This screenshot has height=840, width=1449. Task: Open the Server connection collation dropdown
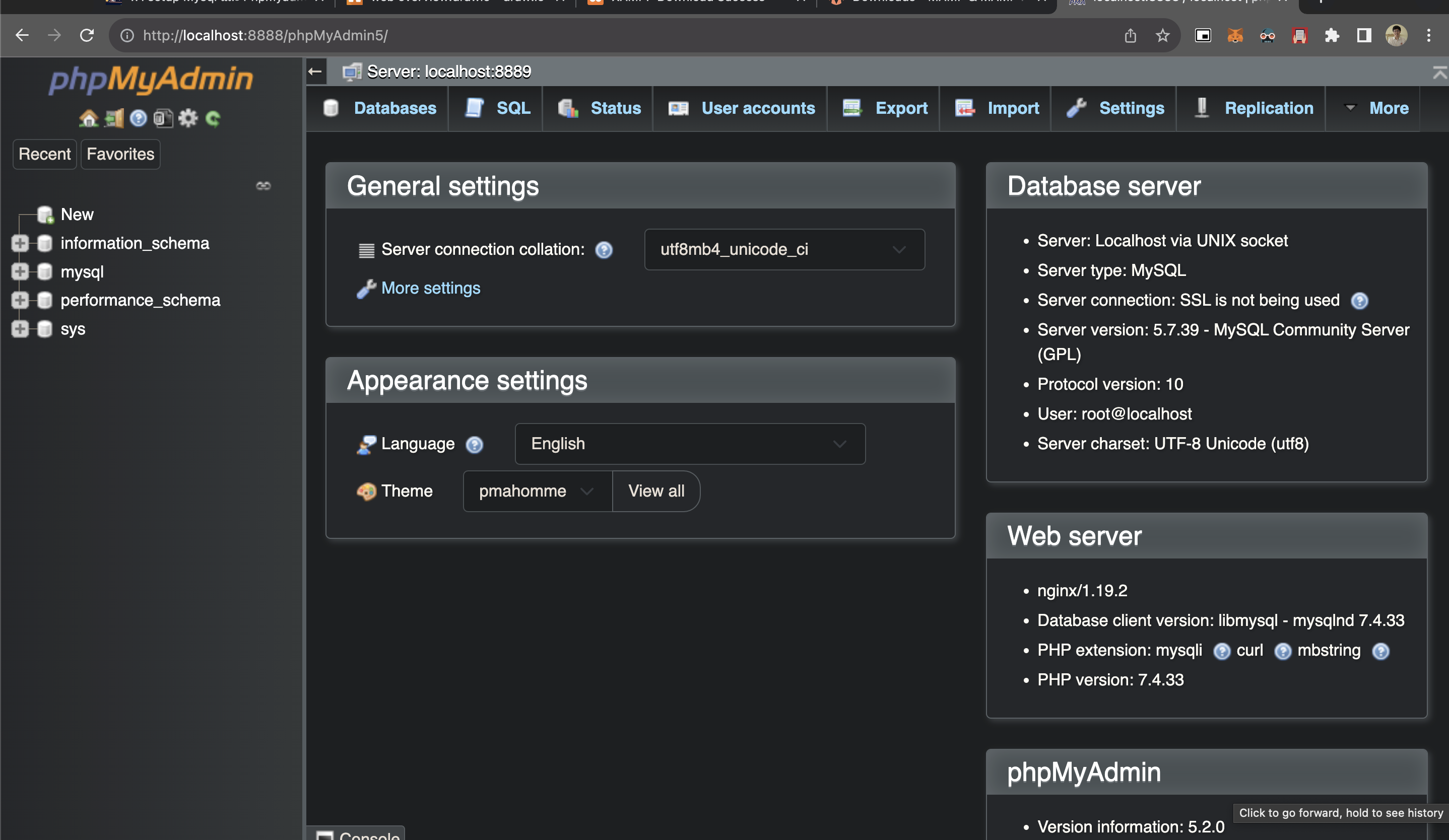click(784, 250)
